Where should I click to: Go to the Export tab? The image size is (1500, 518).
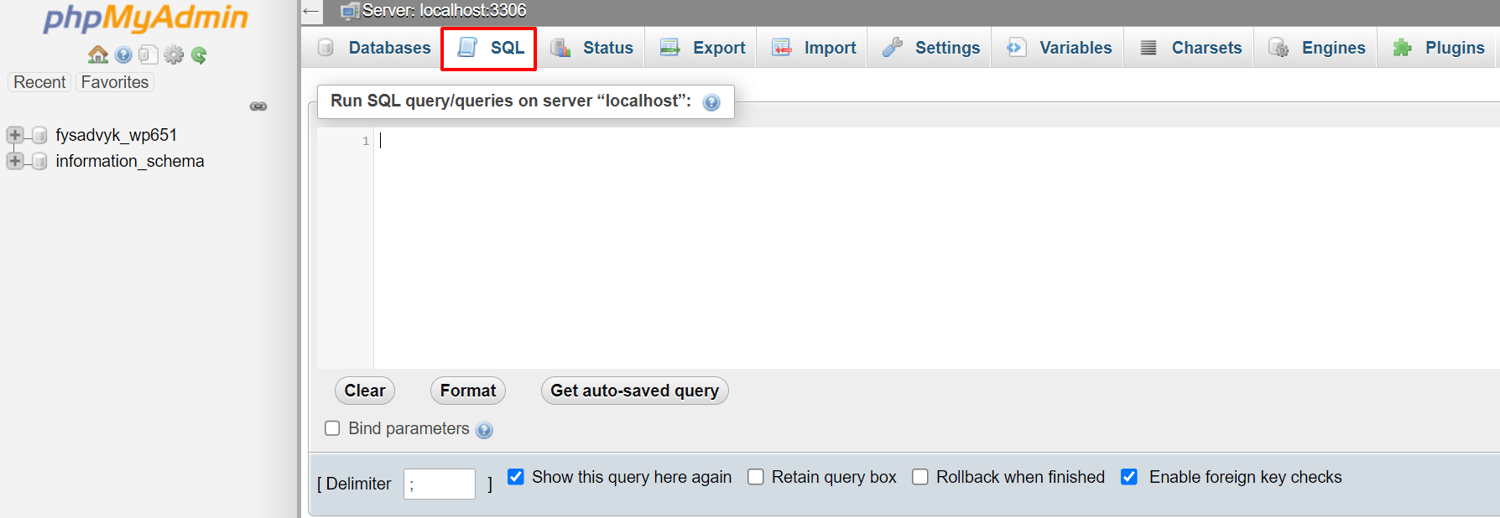702,47
